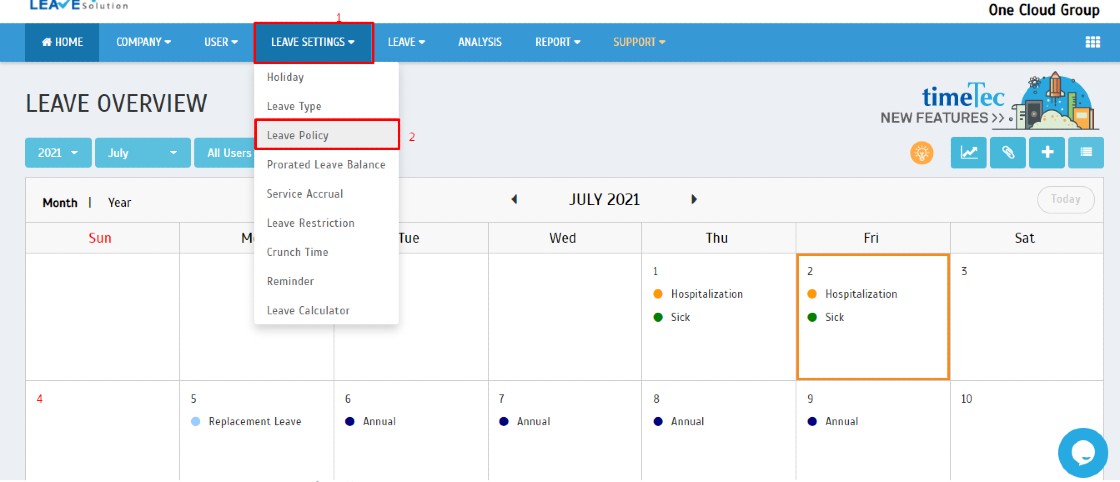Screen dimensions: 1120x482
Task: Click the Leave Solution logo
Action: [79, 5]
